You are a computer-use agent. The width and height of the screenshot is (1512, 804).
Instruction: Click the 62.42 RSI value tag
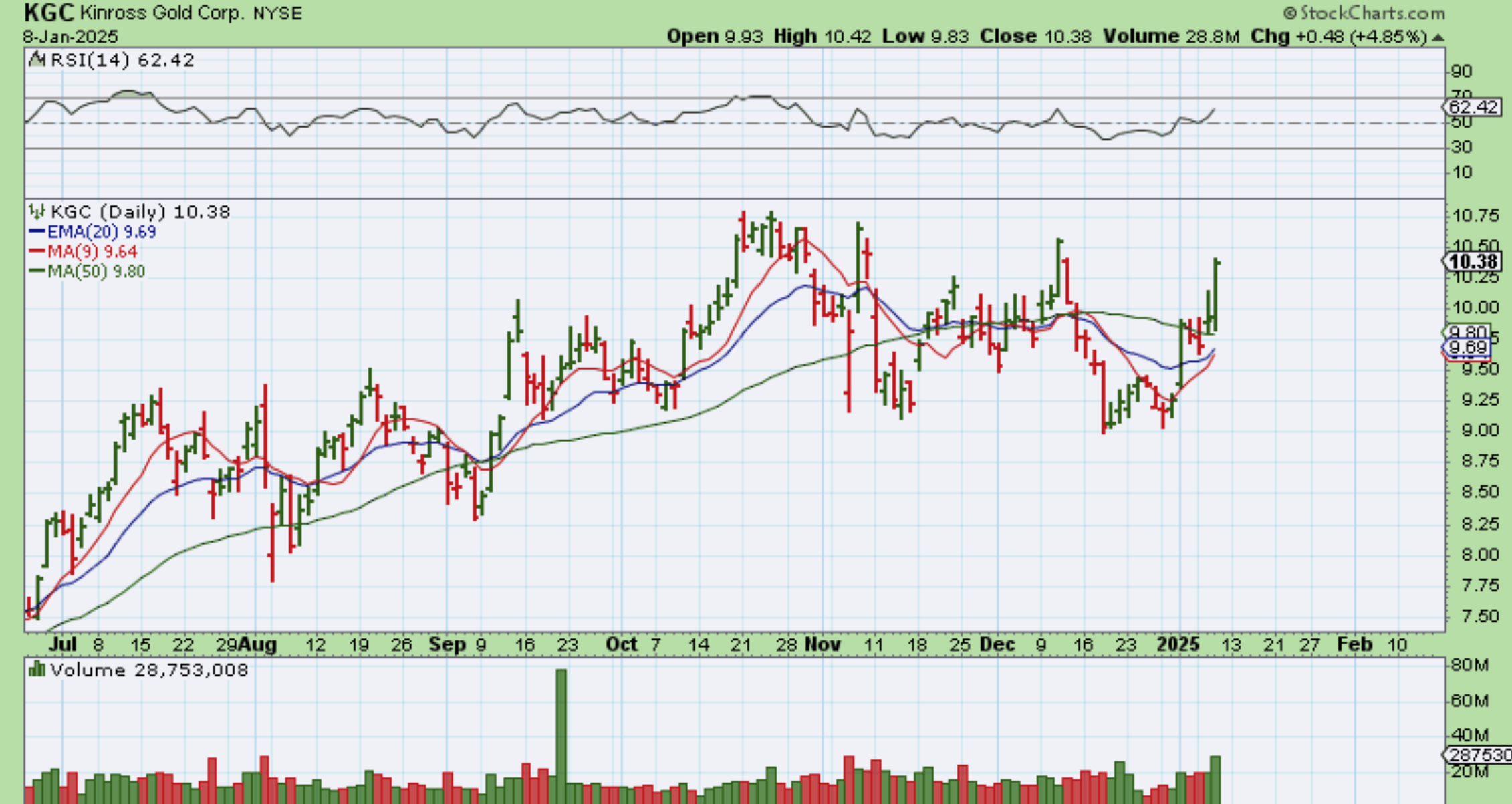[1472, 107]
